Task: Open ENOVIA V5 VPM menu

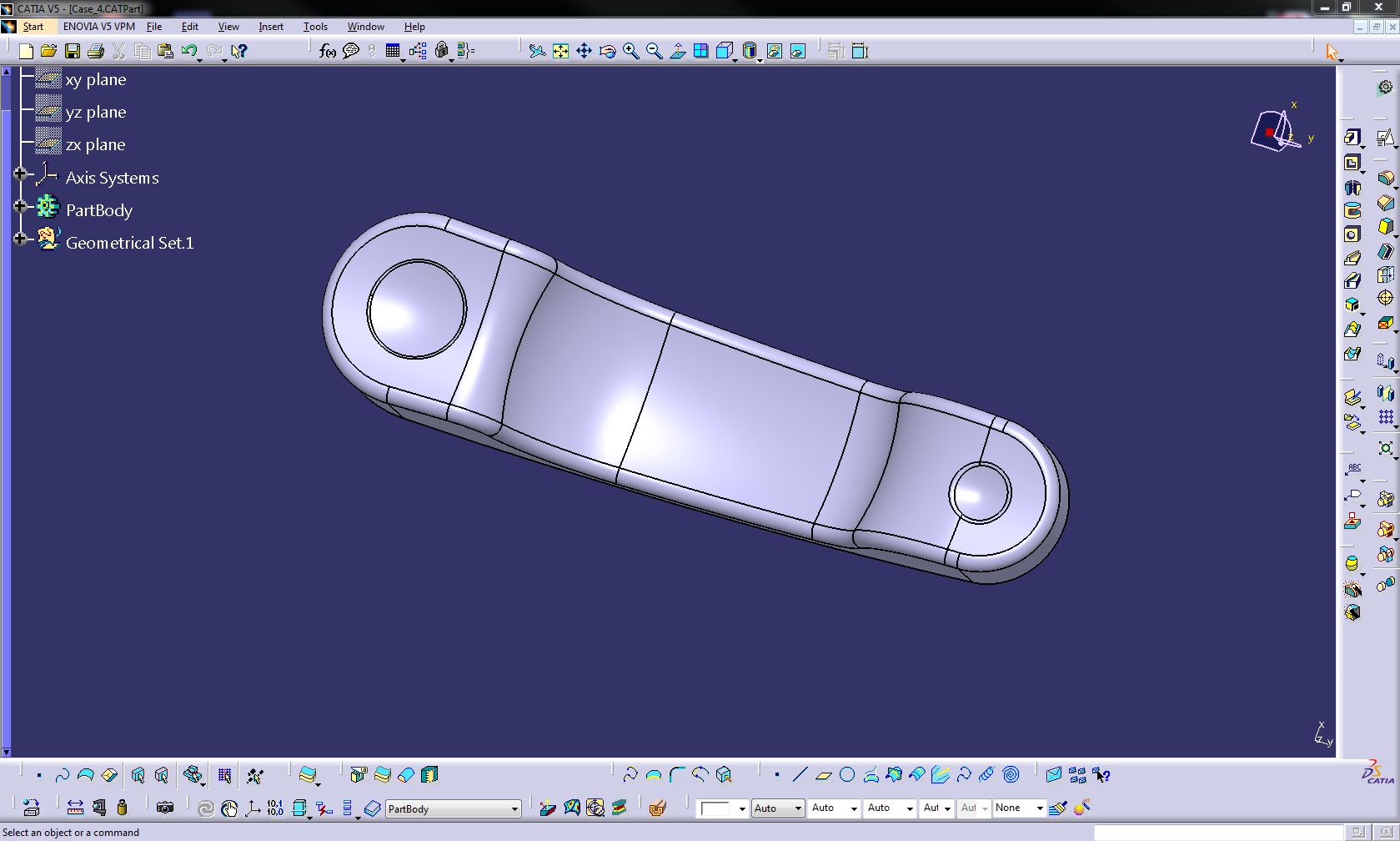Action: click(99, 27)
